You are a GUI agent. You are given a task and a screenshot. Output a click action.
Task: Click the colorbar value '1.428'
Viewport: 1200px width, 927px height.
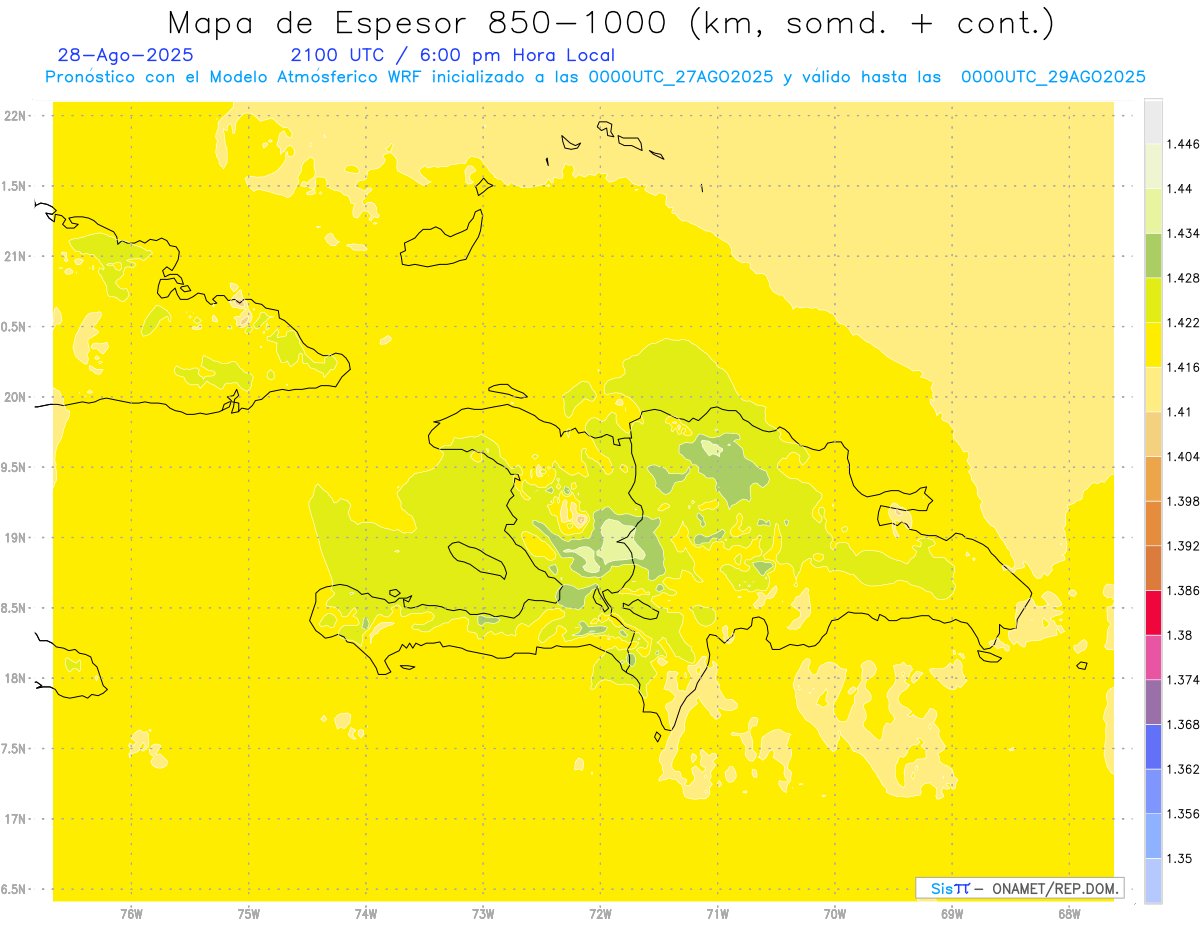point(1183,278)
